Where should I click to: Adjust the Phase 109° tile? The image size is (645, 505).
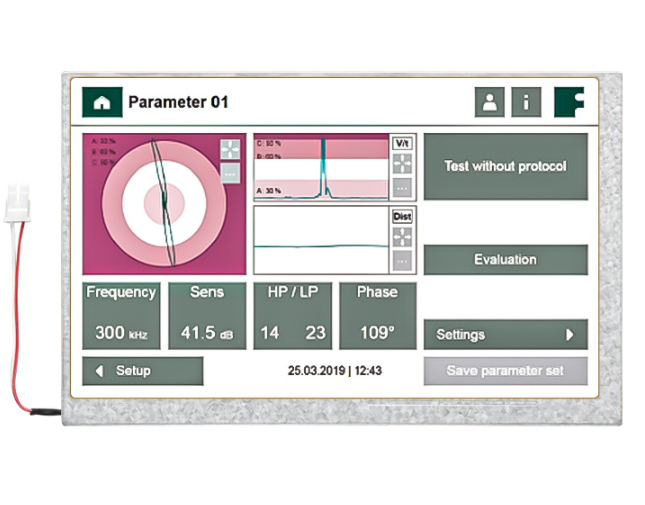pos(378,316)
